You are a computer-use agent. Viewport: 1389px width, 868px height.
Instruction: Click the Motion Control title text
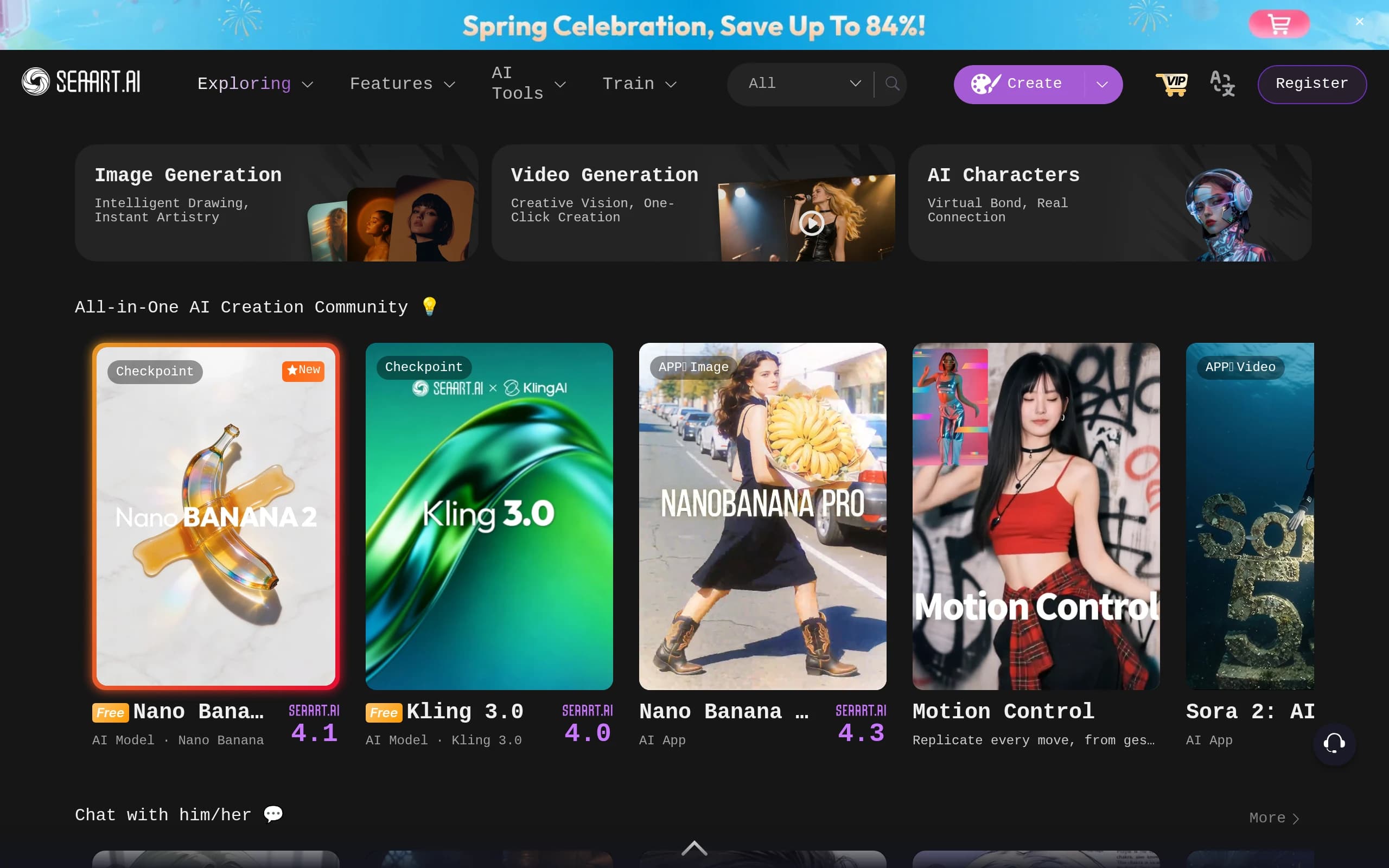click(1003, 711)
